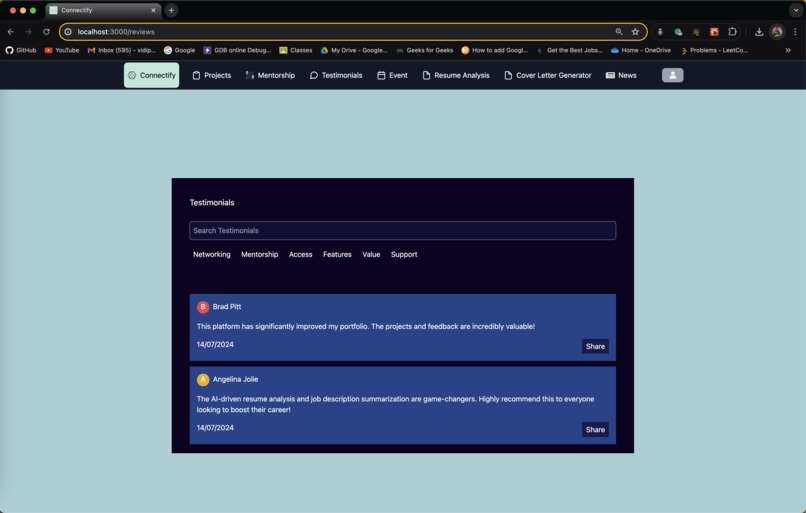Image resolution: width=806 pixels, height=513 pixels.
Task: Open the Home - OneDrive bookmark
Action: (640, 50)
